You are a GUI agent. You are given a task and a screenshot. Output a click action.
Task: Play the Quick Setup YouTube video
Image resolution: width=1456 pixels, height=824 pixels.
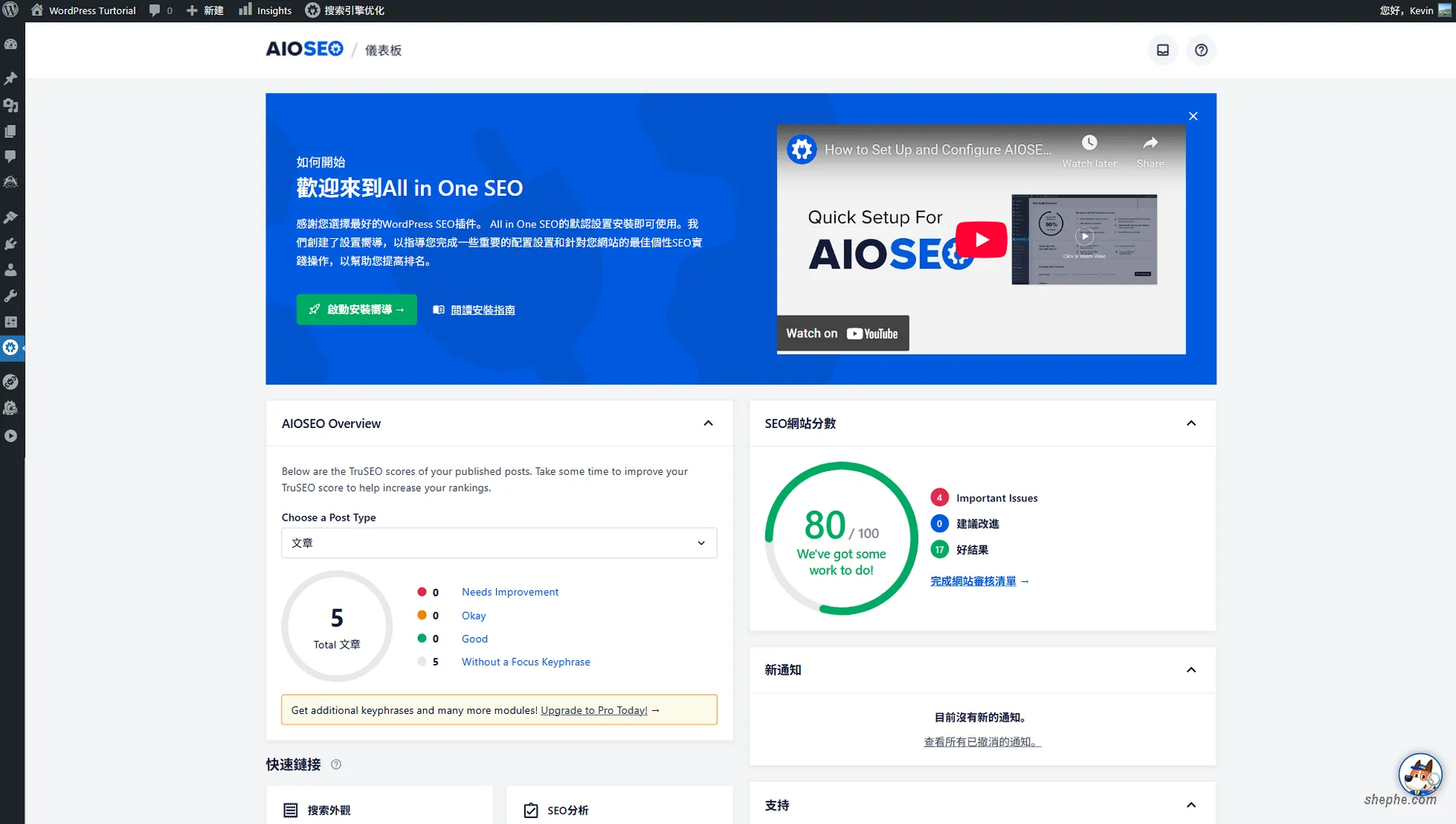(x=981, y=239)
